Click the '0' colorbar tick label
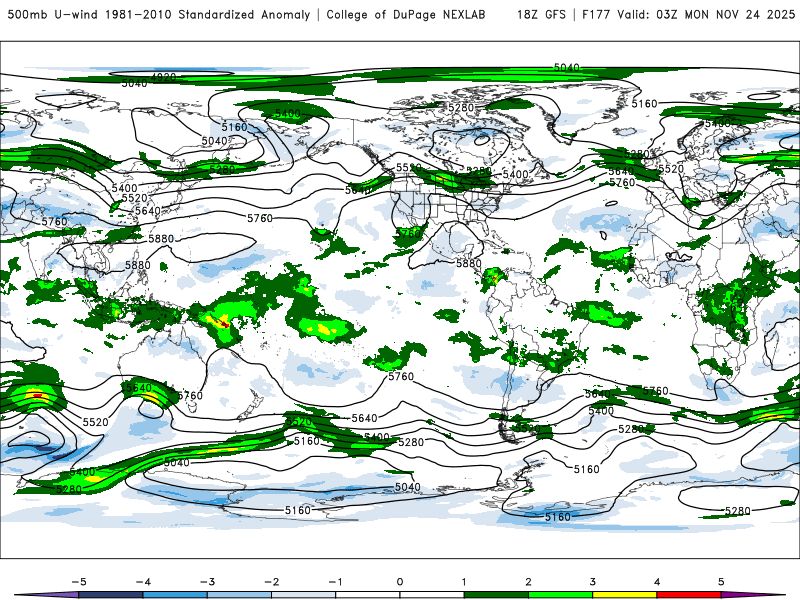This screenshot has height=600, width=800. coord(400,582)
